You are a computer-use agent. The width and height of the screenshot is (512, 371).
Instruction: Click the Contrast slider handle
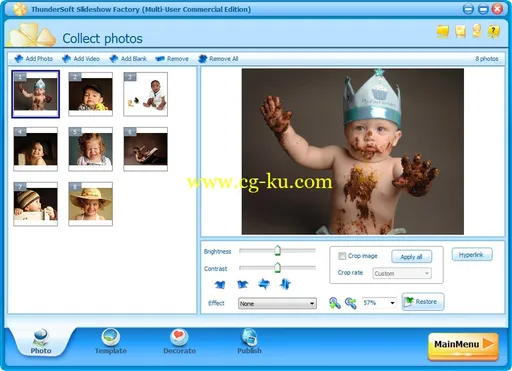[x=277, y=268]
